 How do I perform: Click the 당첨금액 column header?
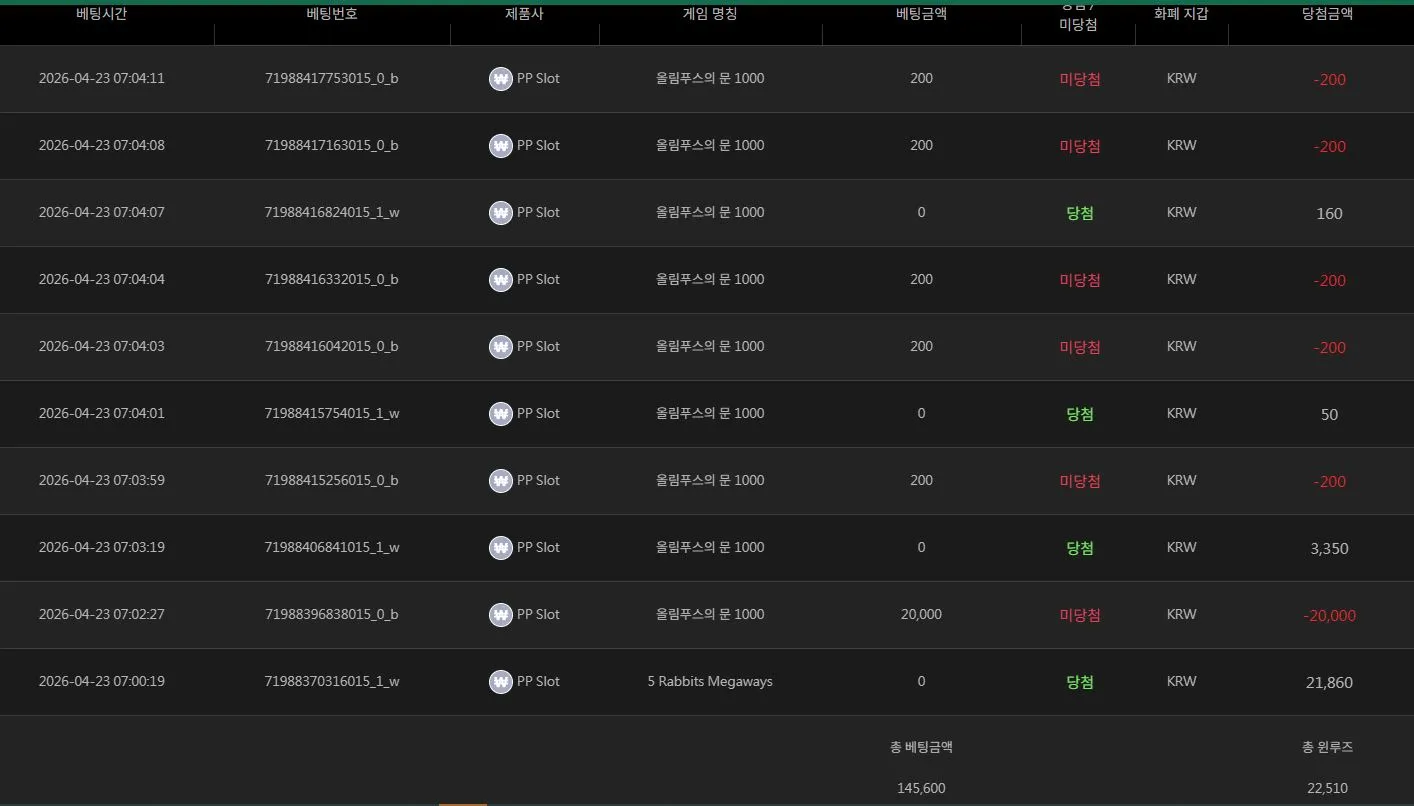(x=1328, y=14)
